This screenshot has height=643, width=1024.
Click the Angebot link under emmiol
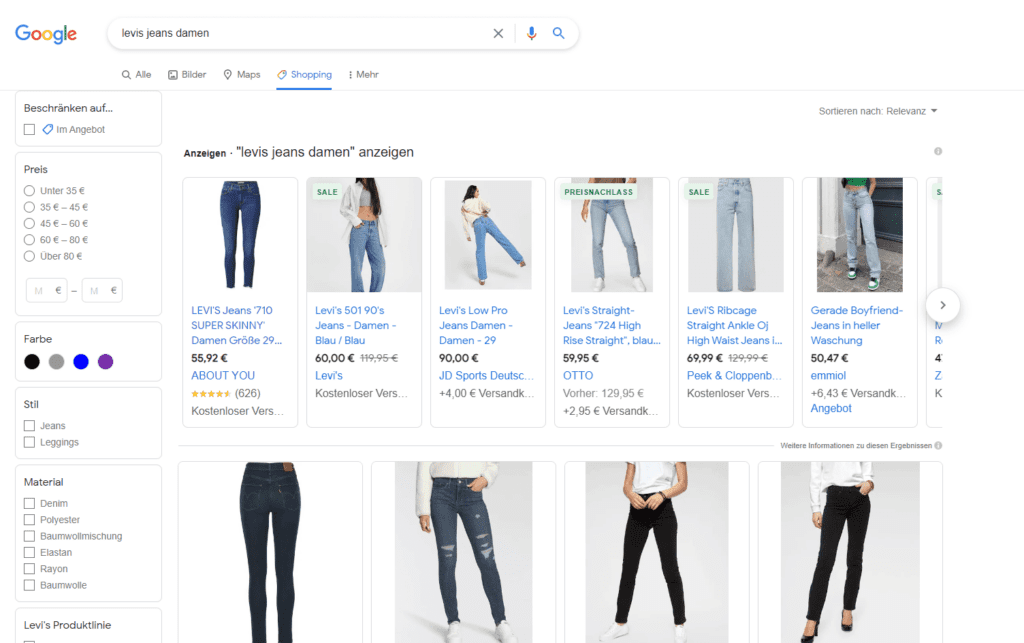click(x=831, y=408)
